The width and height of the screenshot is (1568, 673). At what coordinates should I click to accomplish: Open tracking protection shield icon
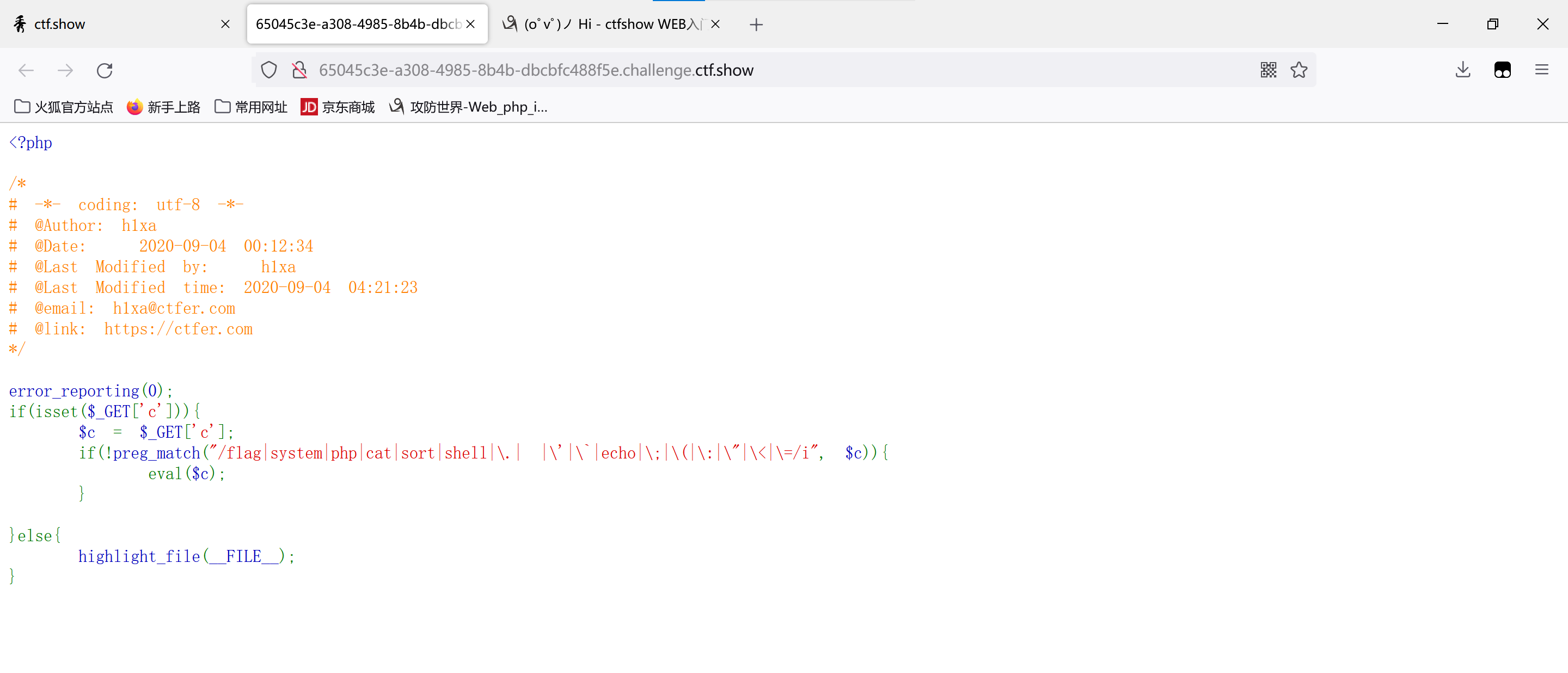269,71
